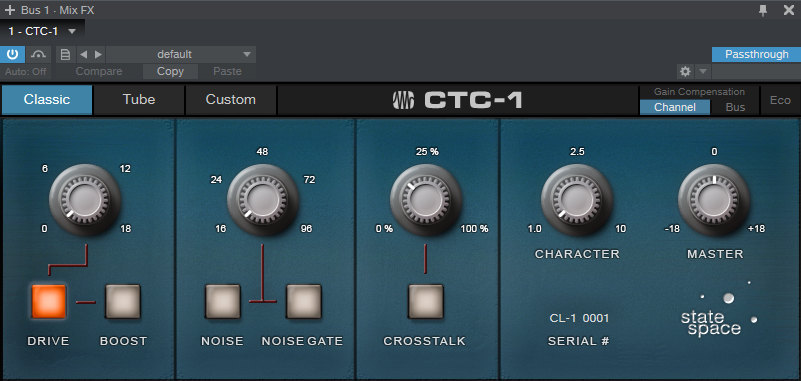801x381 pixels.
Task: Click the Master level knob
Action: point(714,200)
